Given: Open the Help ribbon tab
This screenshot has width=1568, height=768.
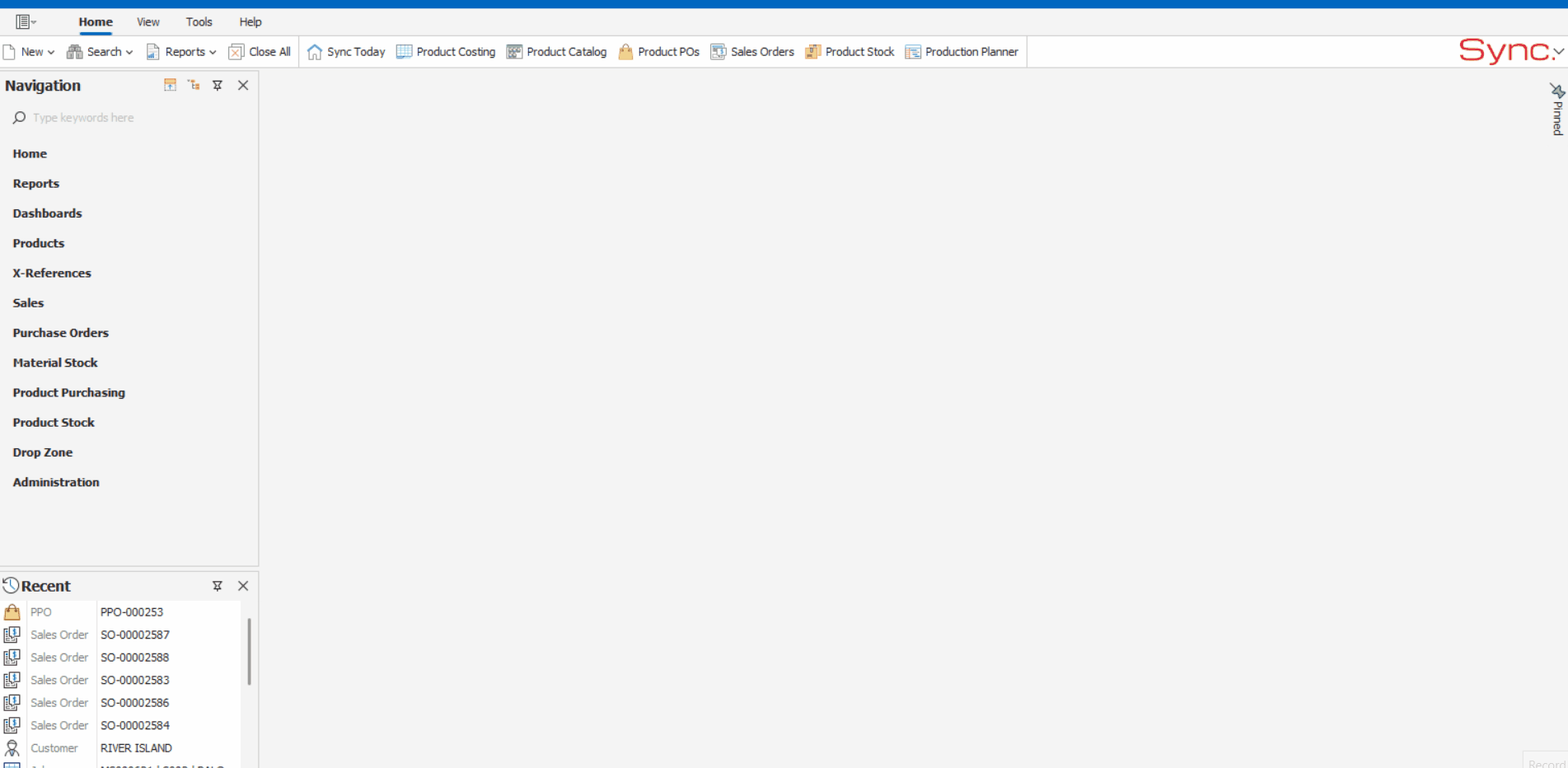Looking at the screenshot, I should coord(250,22).
